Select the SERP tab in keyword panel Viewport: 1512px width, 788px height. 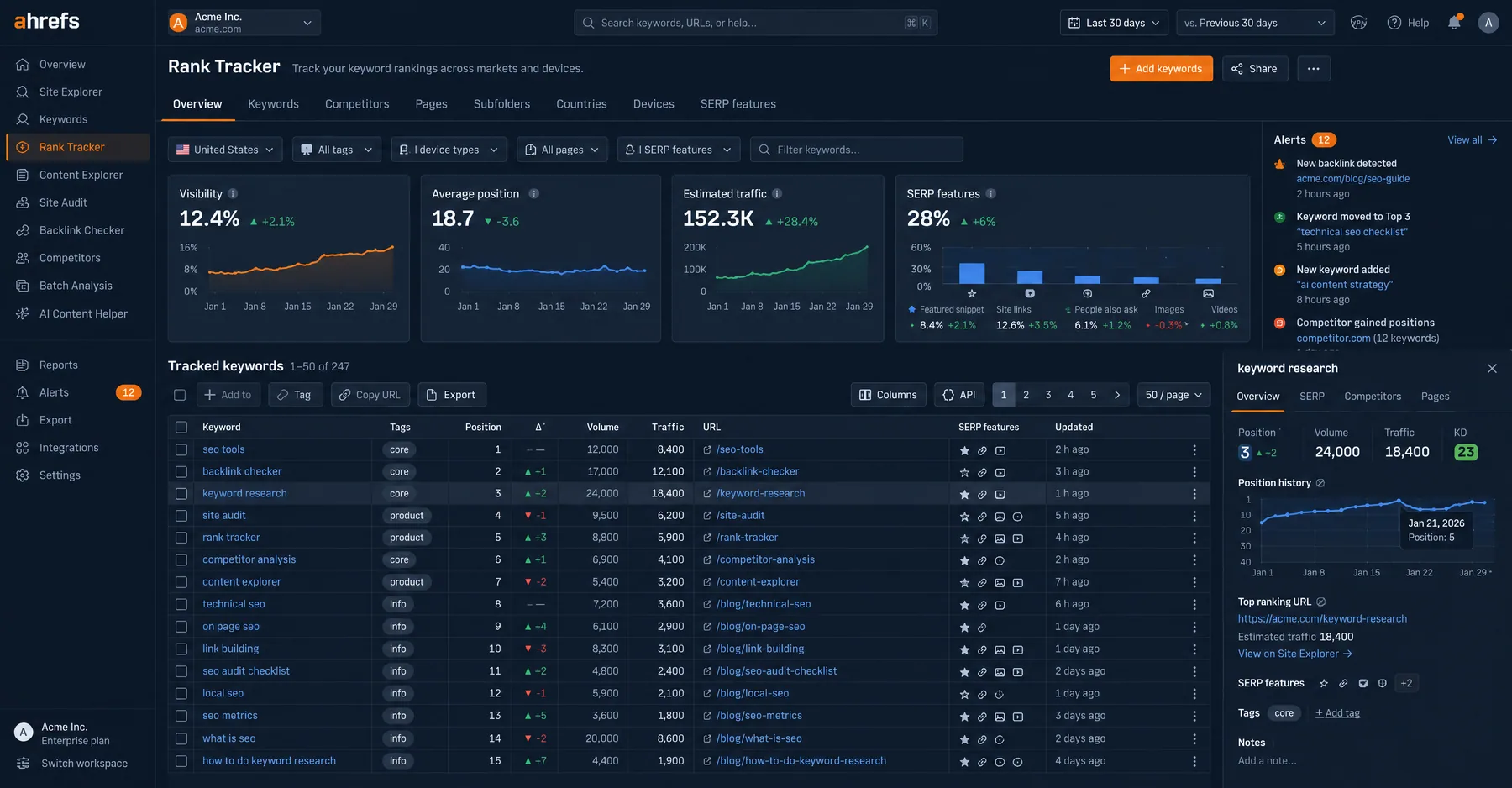pos(1312,397)
